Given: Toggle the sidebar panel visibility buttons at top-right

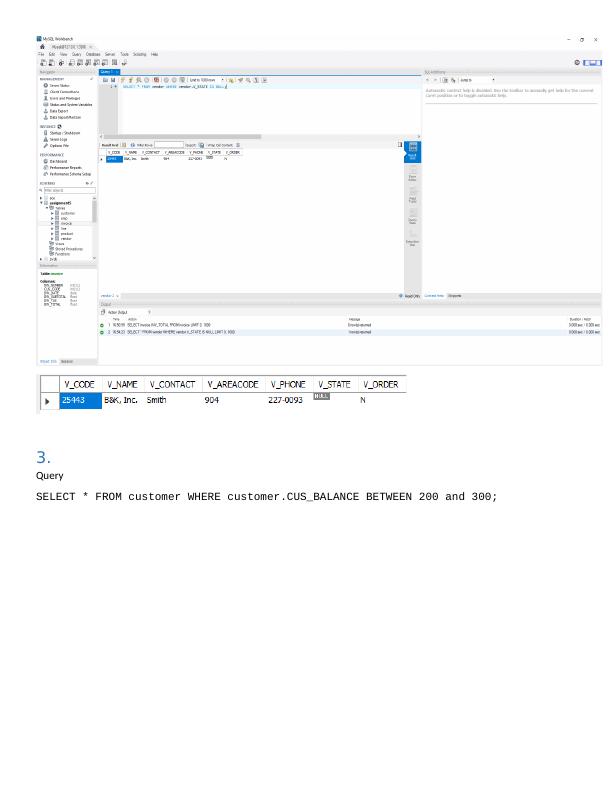Looking at the screenshot, I should click(593, 63).
